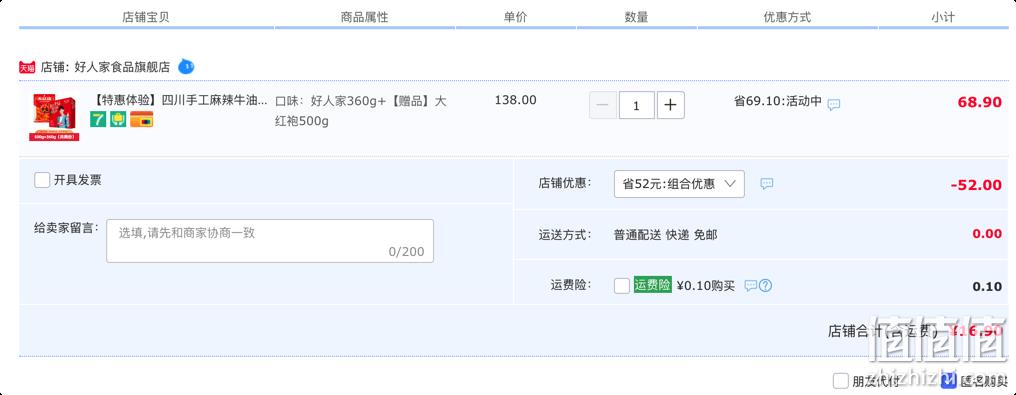The width and height of the screenshot is (1016, 395).
Task: Open the 好人家食品旗舰店 shop link
Action: tap(122, 67)
